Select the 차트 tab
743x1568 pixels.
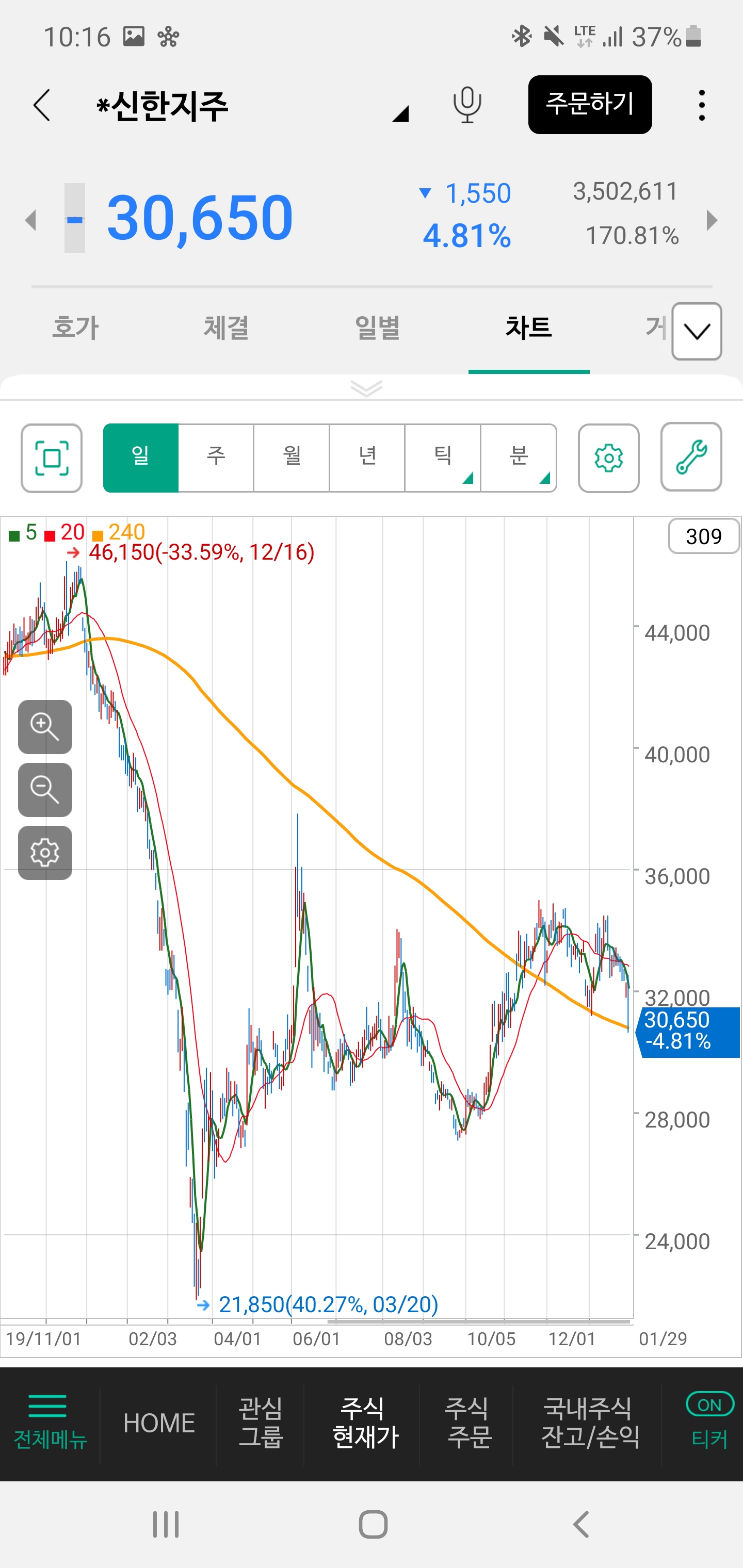[x=529, y=328]
